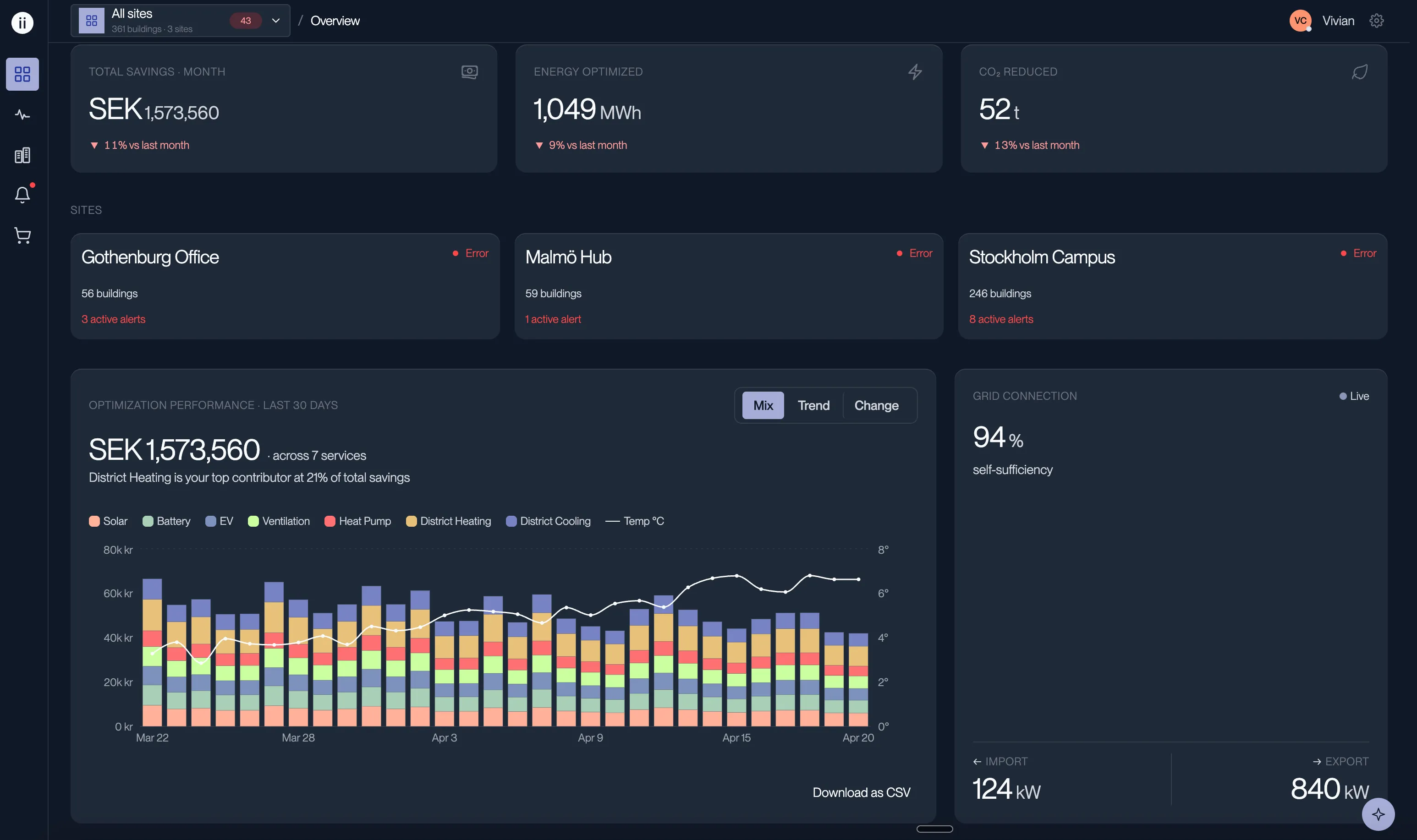The image size is (1417, 840).
Task: Click the Error status on Gothenburg Office
Action: 471,253
